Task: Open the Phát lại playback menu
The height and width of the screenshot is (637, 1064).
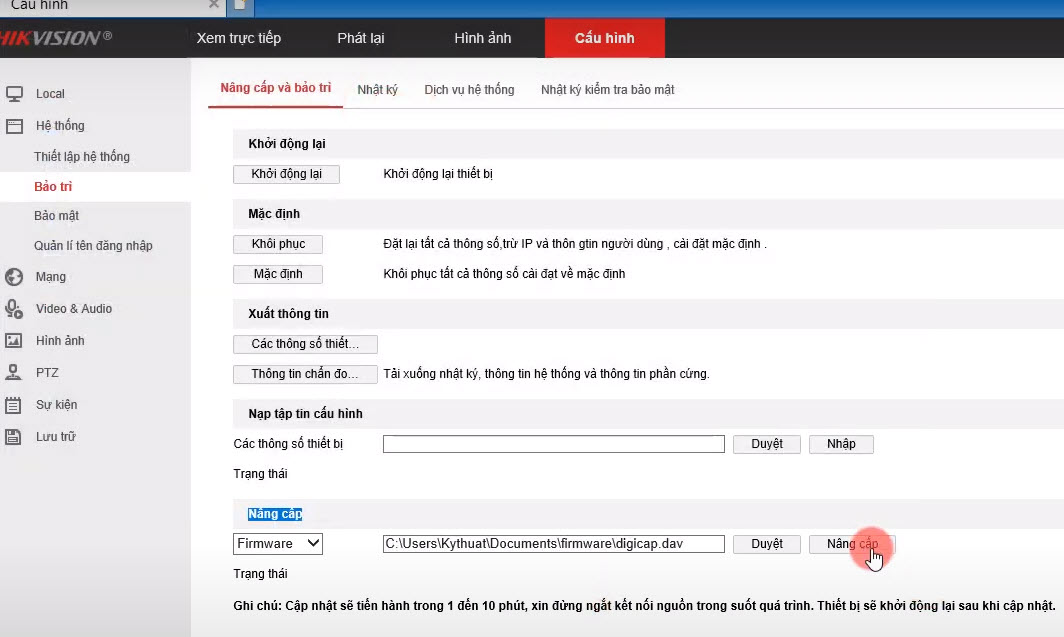Action: 361,38
